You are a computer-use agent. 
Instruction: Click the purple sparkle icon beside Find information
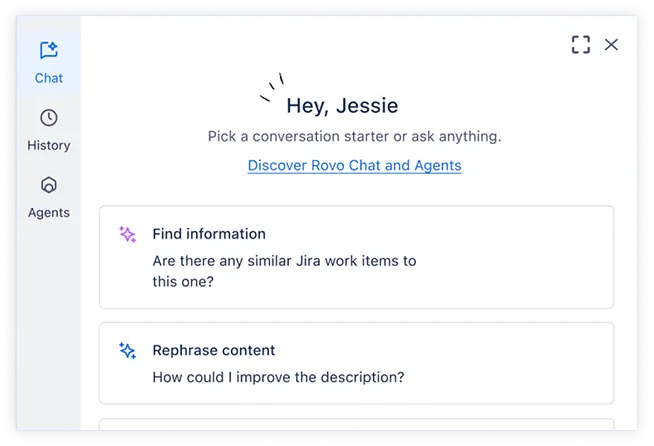127,234
